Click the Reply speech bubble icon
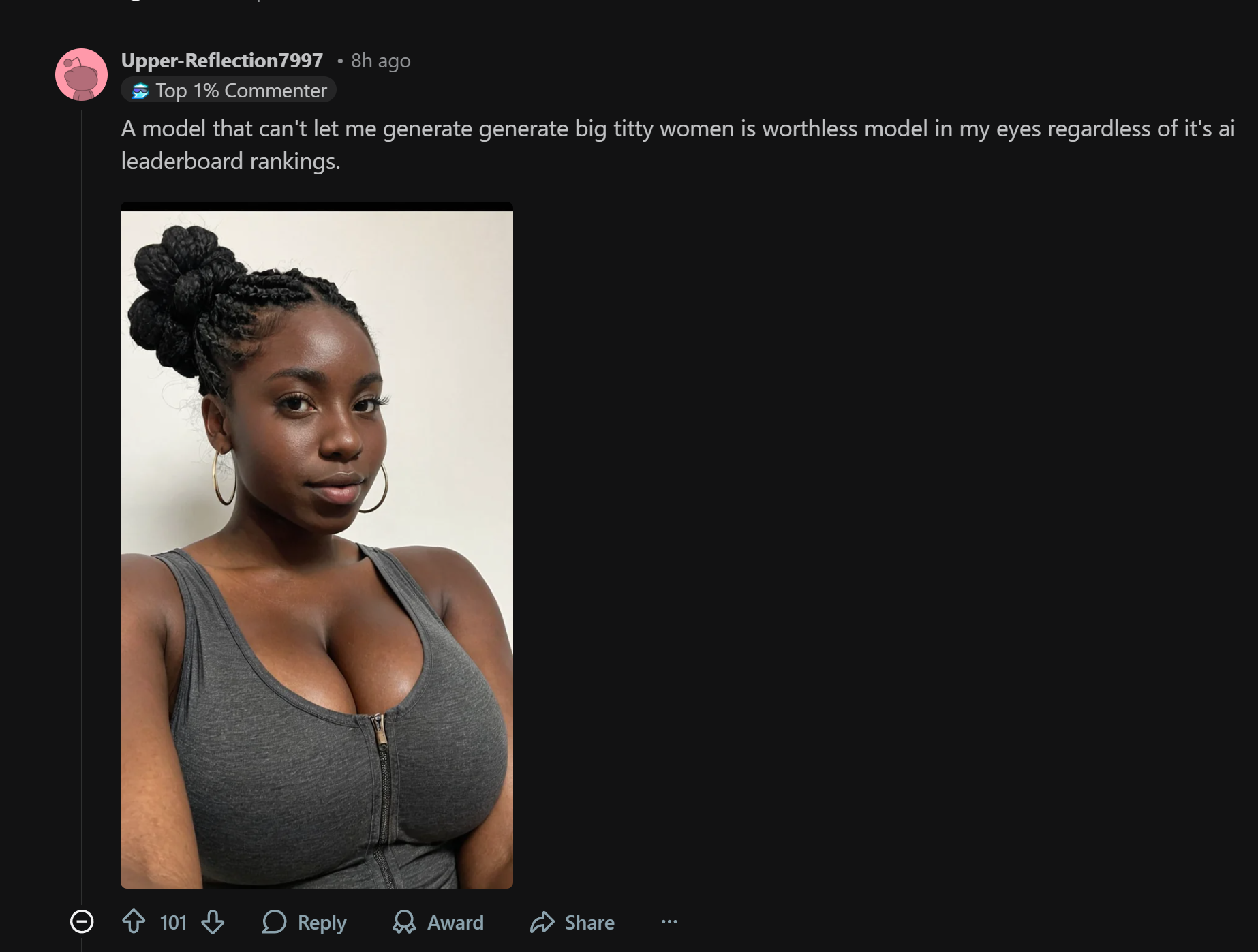Screen dimensions: 1258x952 [274, 922]
